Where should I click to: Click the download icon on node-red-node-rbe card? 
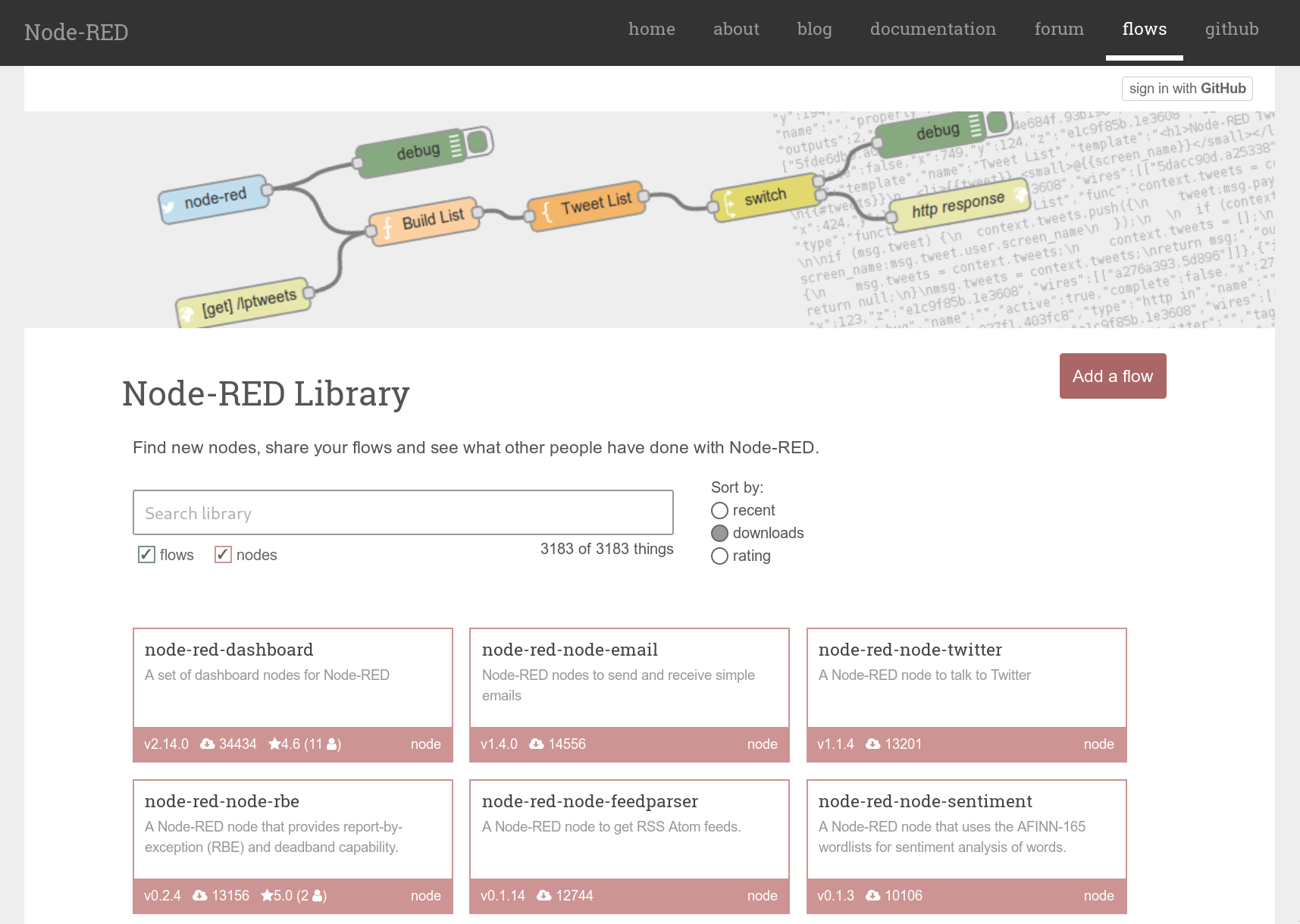tap(200, 896)
